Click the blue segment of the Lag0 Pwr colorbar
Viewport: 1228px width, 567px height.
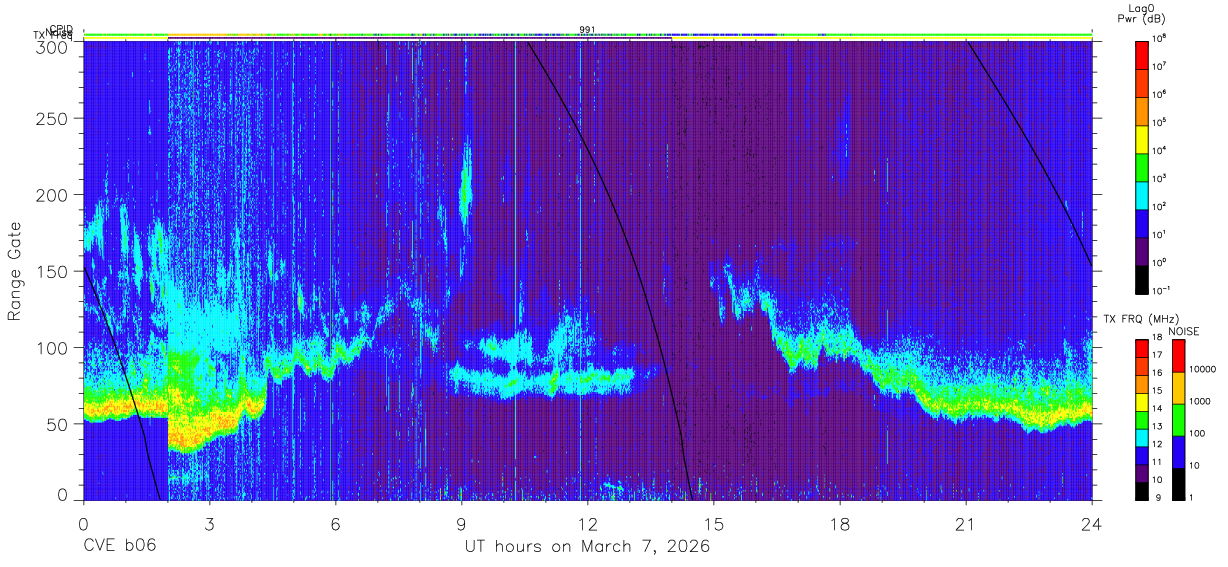[1142, 222]
